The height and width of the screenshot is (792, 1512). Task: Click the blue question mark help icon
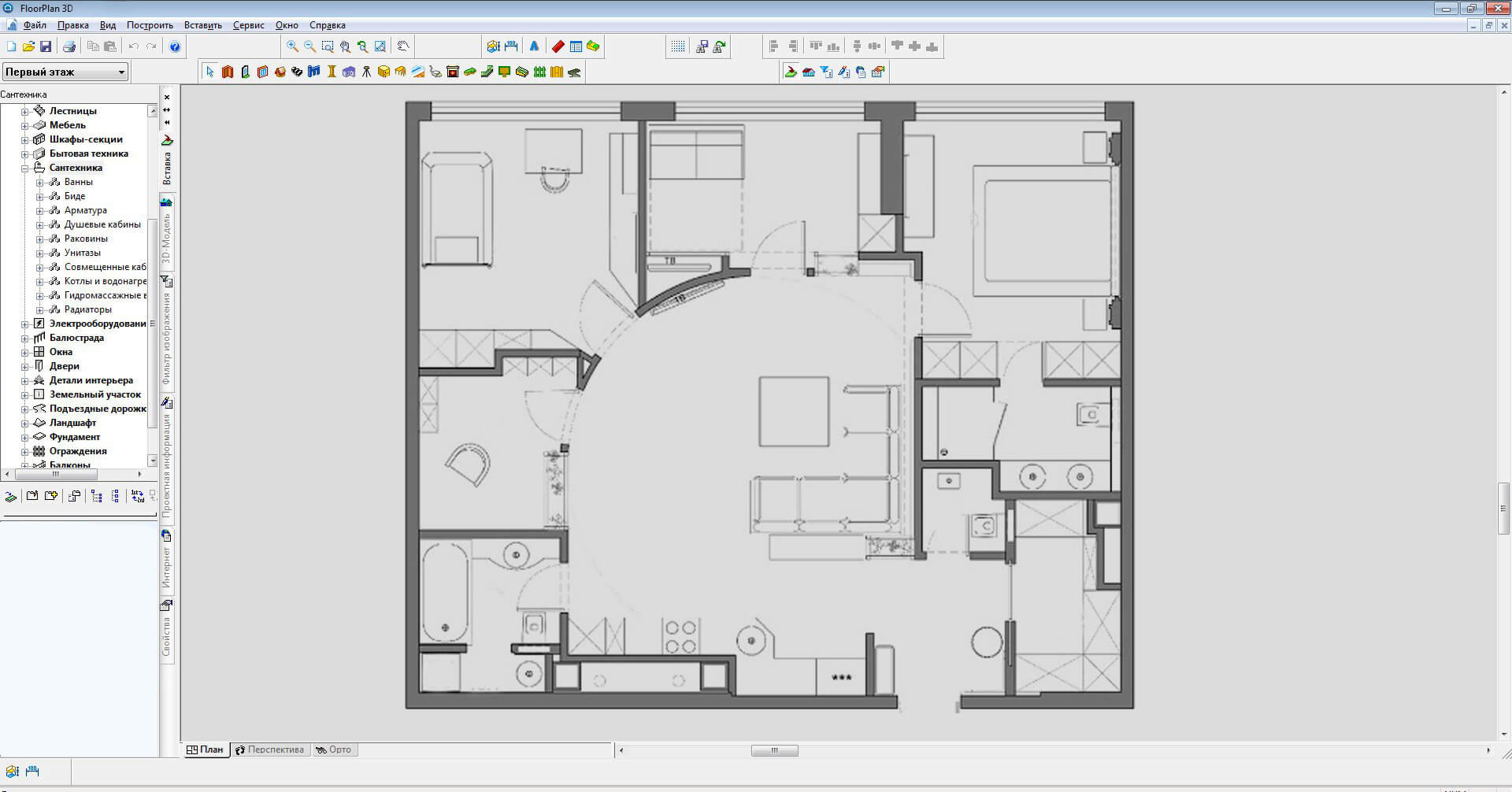[x=175, y=46]
